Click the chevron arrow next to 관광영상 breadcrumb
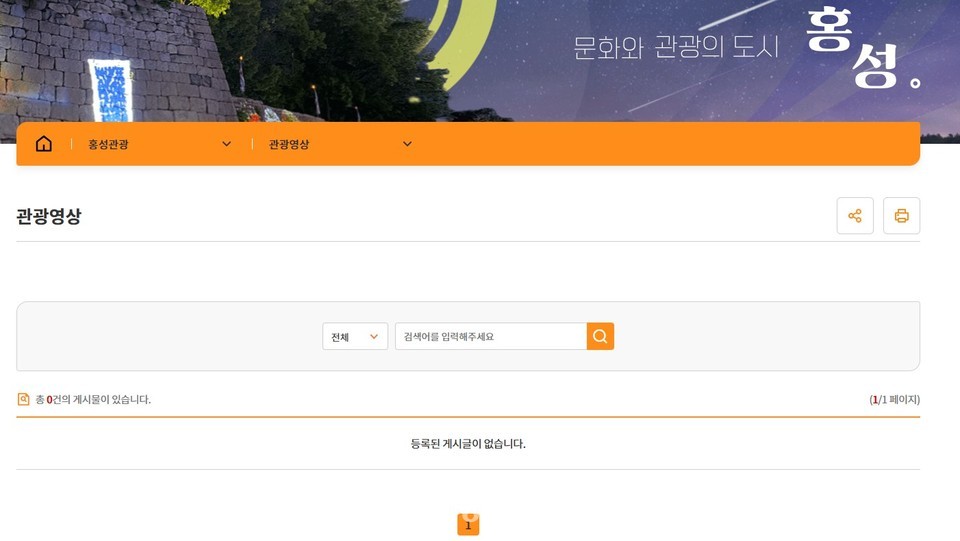The height and width of the screenshot is (541, 960). pyautogui.click(x=407, y=144)
